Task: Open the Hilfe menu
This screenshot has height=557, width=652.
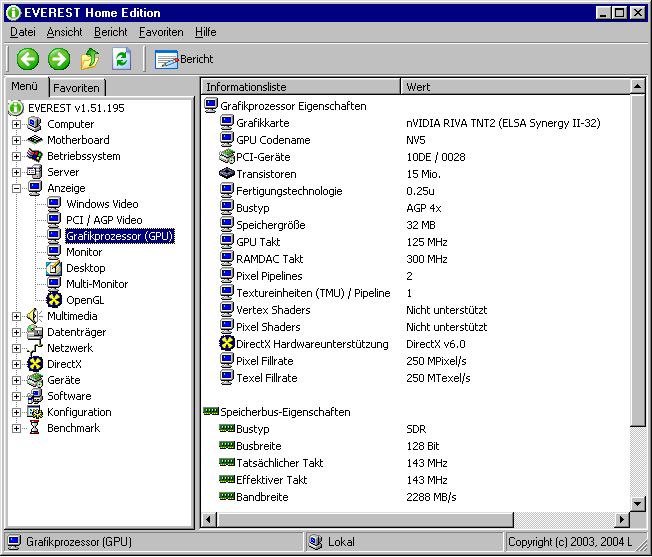Action: click(205, 32)
